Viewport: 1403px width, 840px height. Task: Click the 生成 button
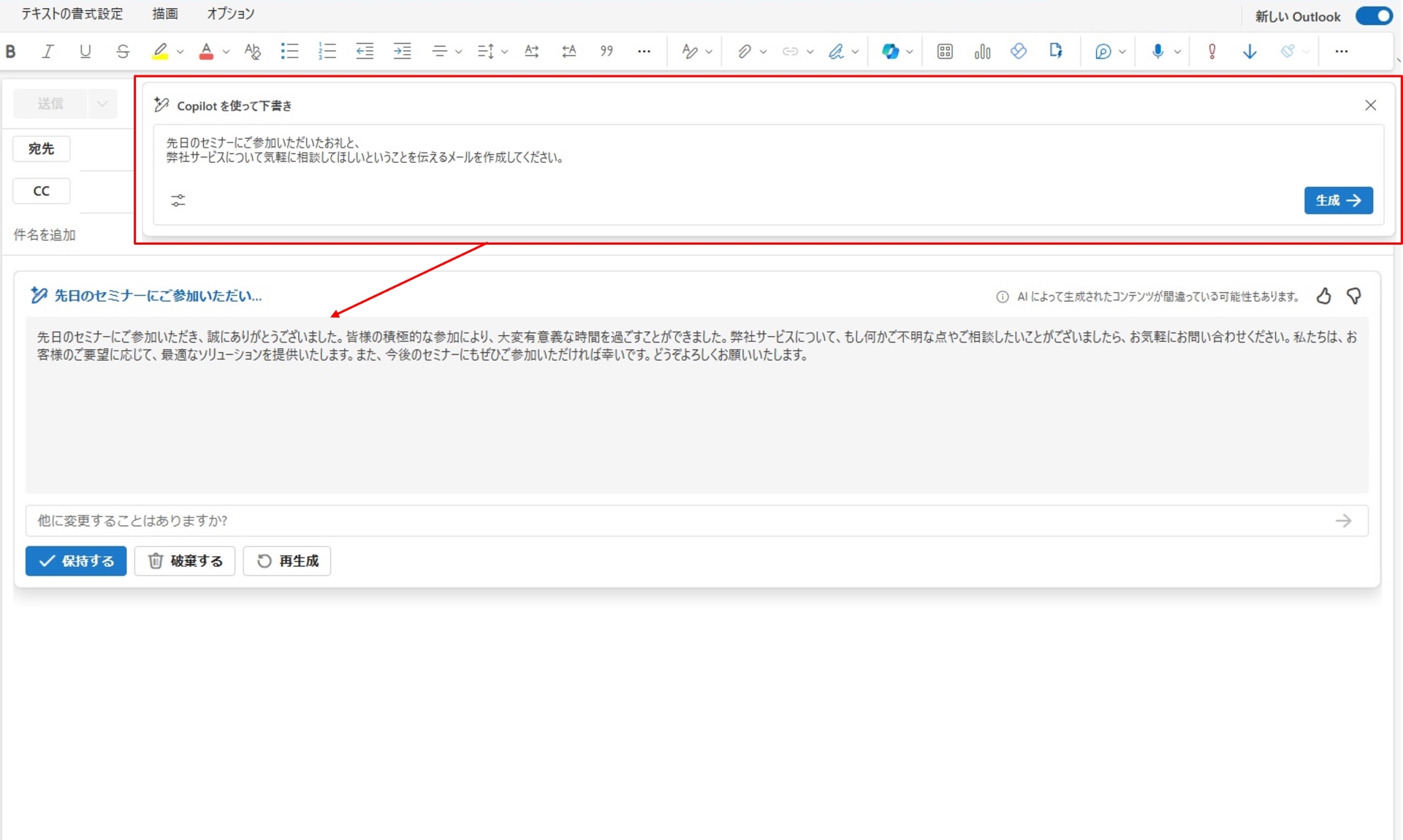(1338, 200)
